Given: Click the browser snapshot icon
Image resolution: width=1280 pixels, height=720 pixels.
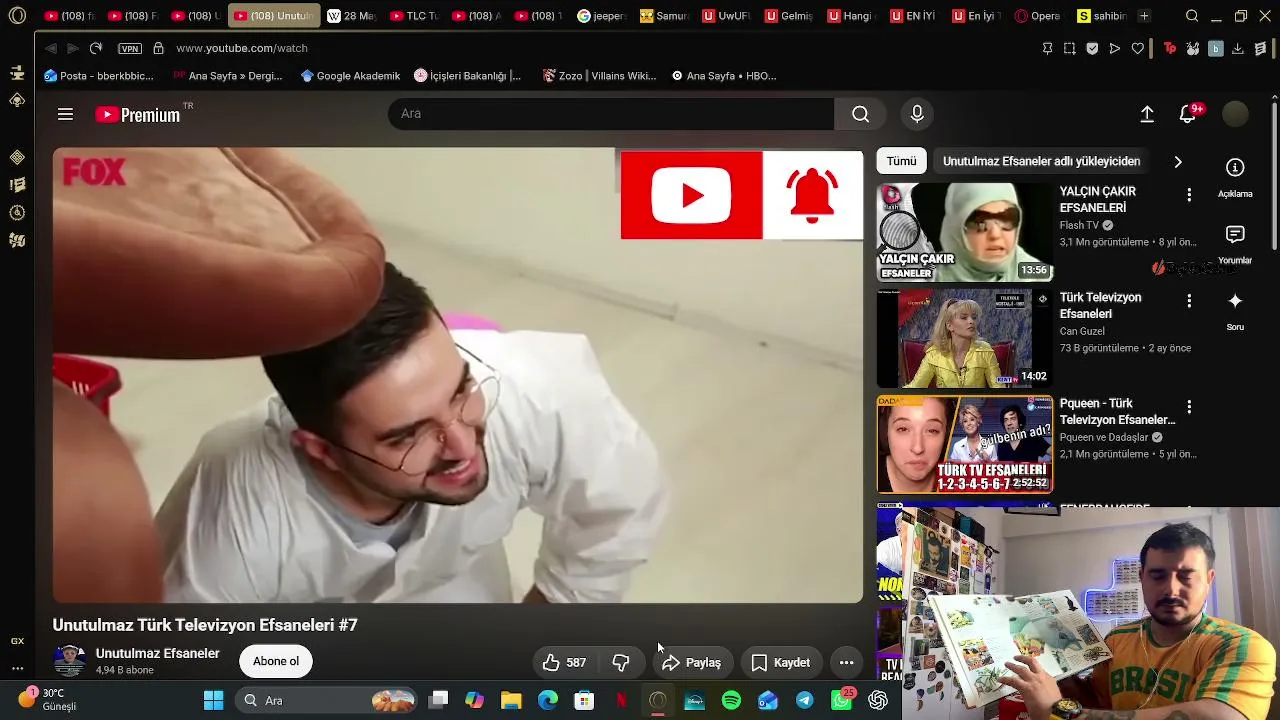Looking at the screenshot, I should pos(1069,48).
